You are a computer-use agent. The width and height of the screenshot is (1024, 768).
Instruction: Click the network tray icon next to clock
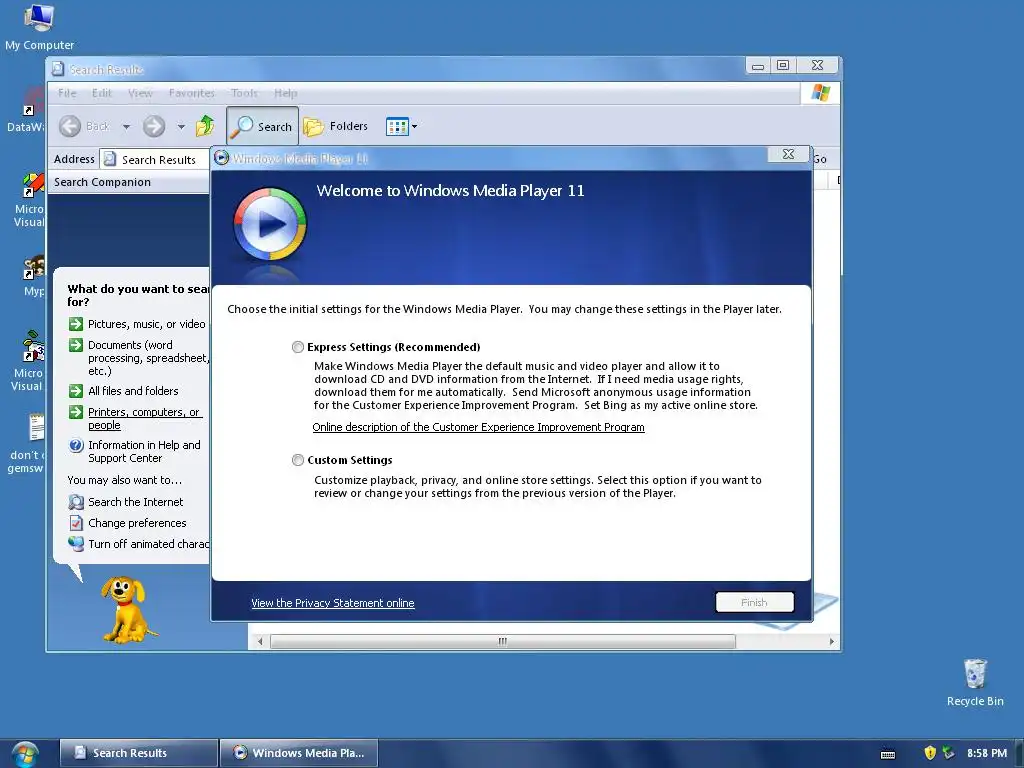pyautogui.click(x=948, y=753)
